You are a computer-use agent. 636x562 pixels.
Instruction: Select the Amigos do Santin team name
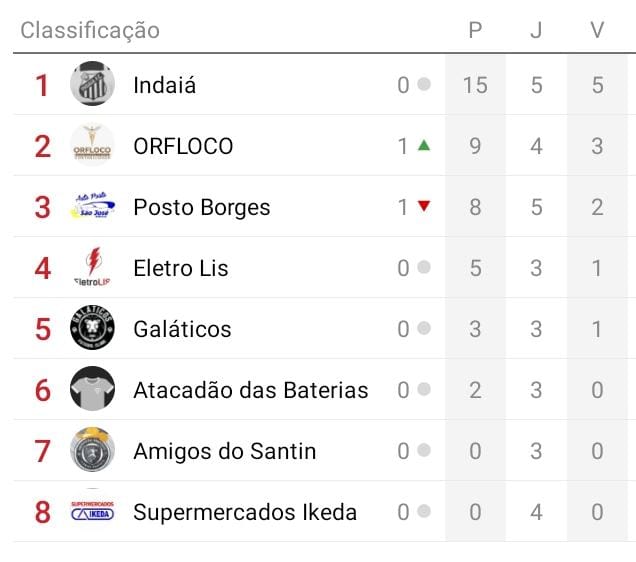point(224,451)
